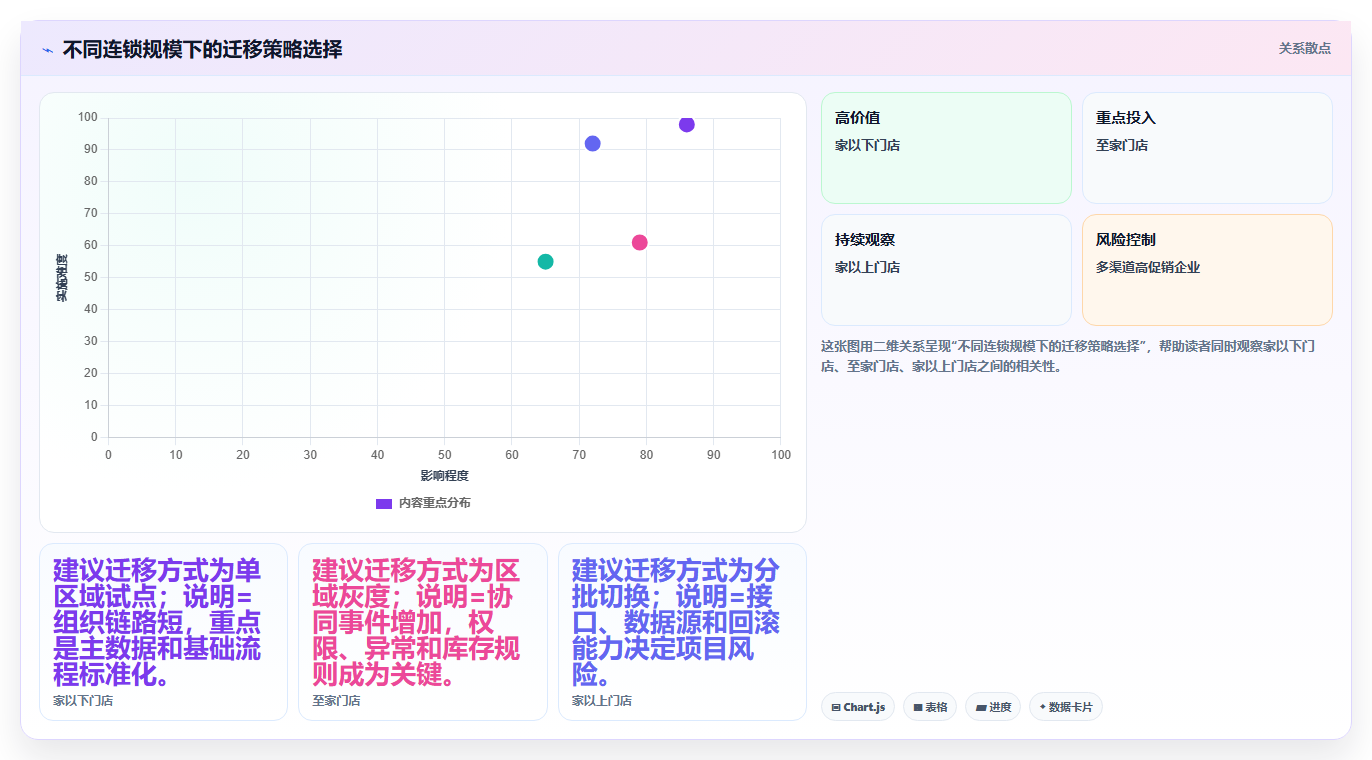Click the table icon in 表格 tag
Screen dimensions: 1372x760
(x=918, y=707)
